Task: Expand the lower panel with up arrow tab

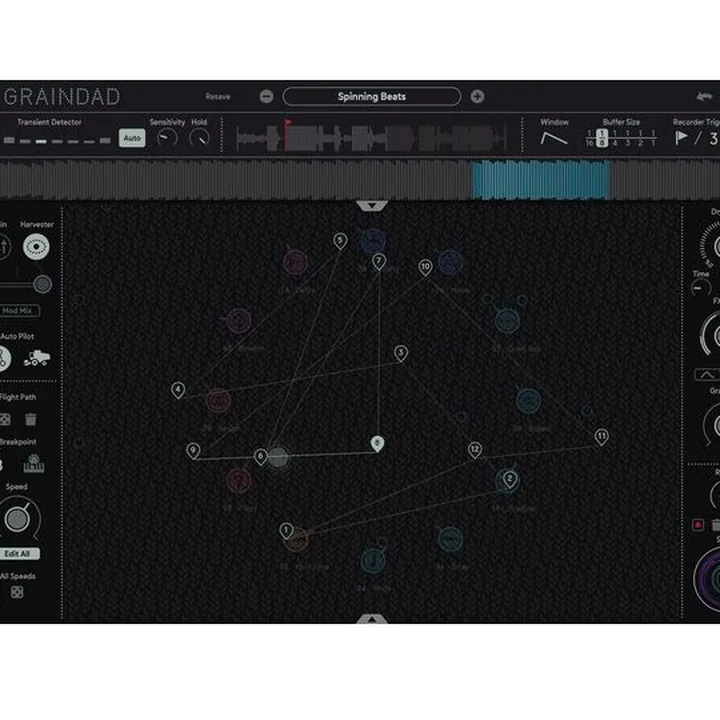Action: [372, 619]
